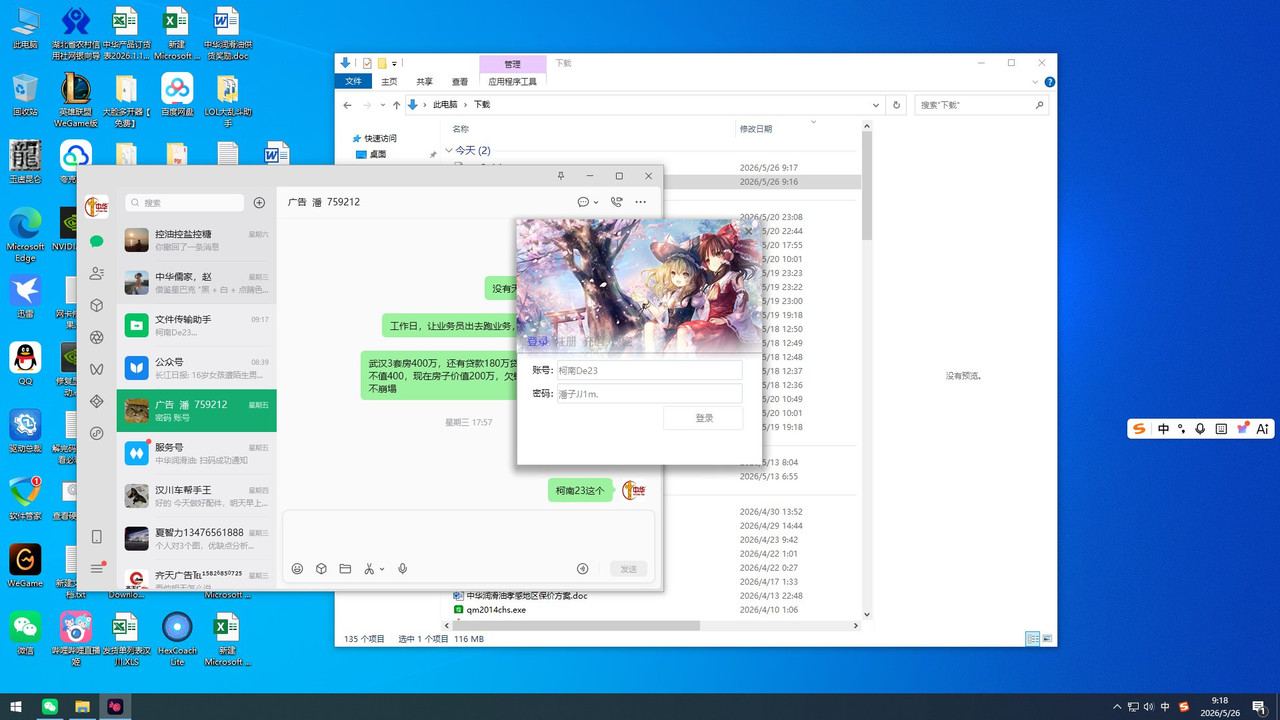1280x720 pixels.
Task: Click the 登录 button in the login dialog
Action: pos(703,418)
